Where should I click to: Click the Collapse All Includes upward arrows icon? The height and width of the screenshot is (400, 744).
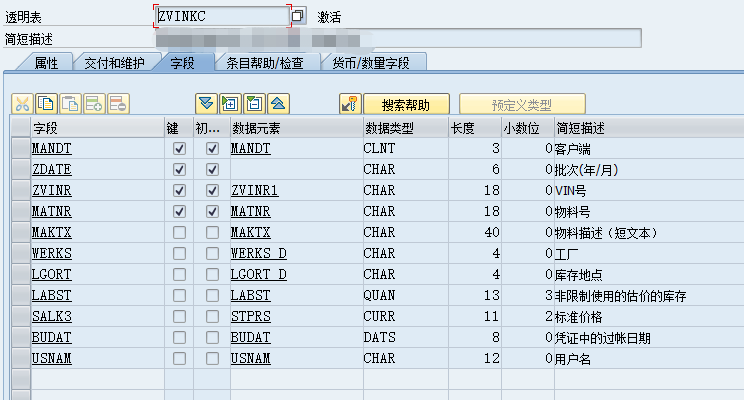279,103
